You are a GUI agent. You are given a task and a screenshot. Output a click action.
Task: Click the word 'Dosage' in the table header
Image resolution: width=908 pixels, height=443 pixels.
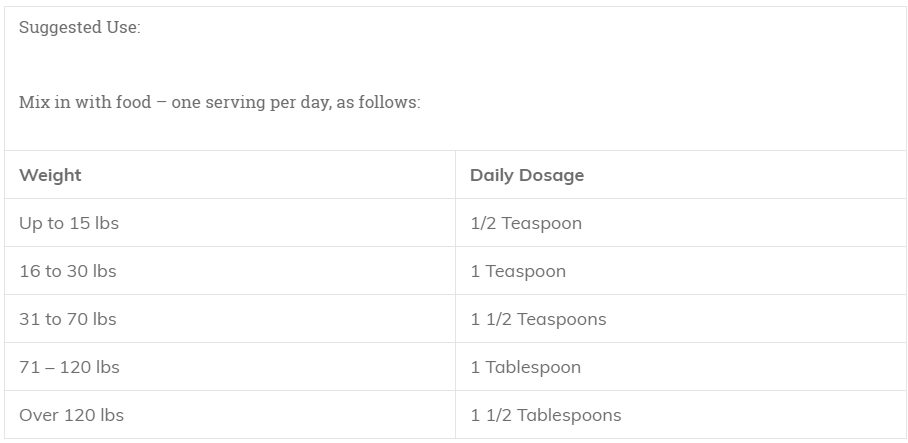(x=554, y=175)
